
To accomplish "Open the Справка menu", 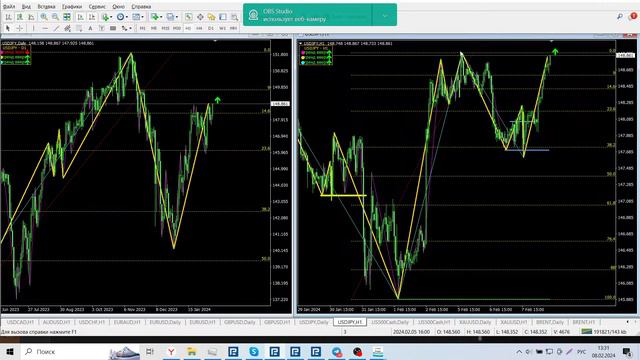I will [x=141, y=7].
